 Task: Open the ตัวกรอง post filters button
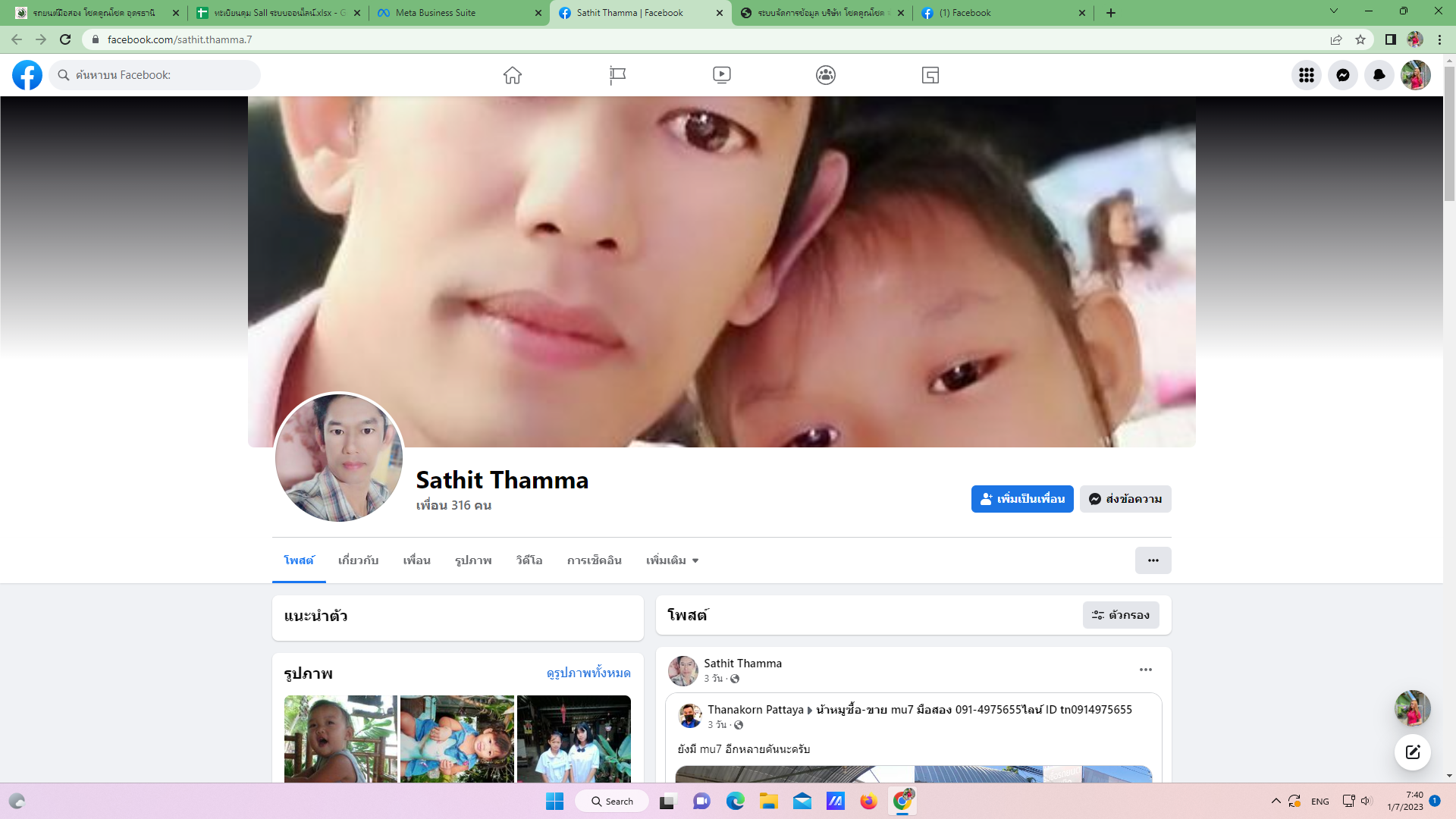point(1120,615)
